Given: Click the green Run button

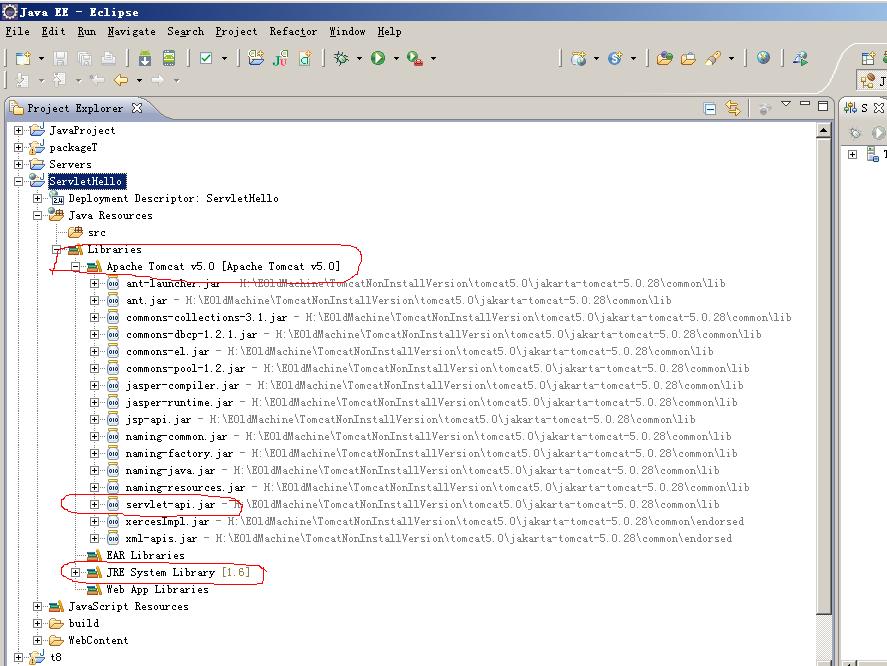Looking at the screenshot, I should click(378, 58).
